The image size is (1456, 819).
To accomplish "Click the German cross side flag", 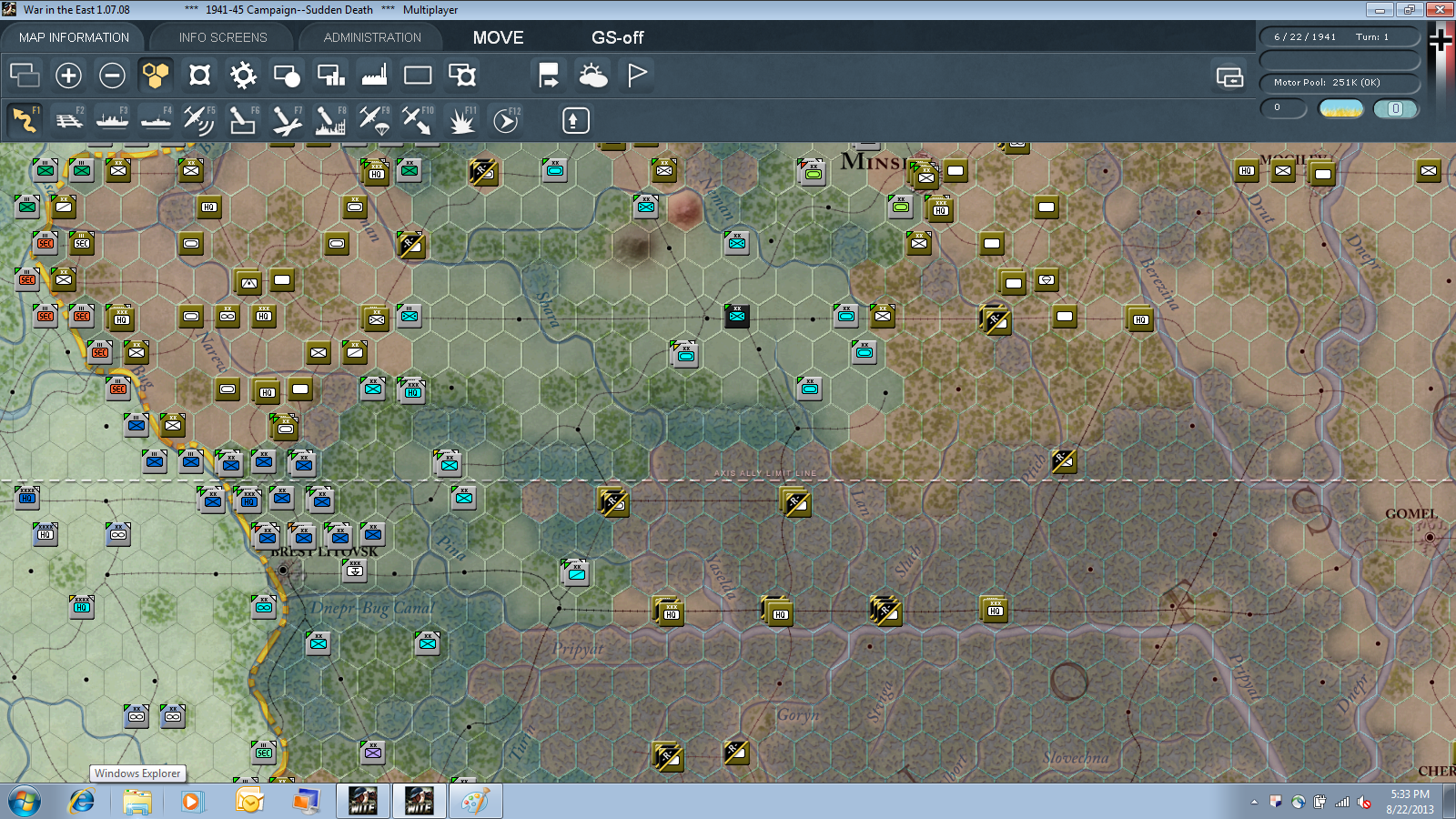I will (1441, 38).
